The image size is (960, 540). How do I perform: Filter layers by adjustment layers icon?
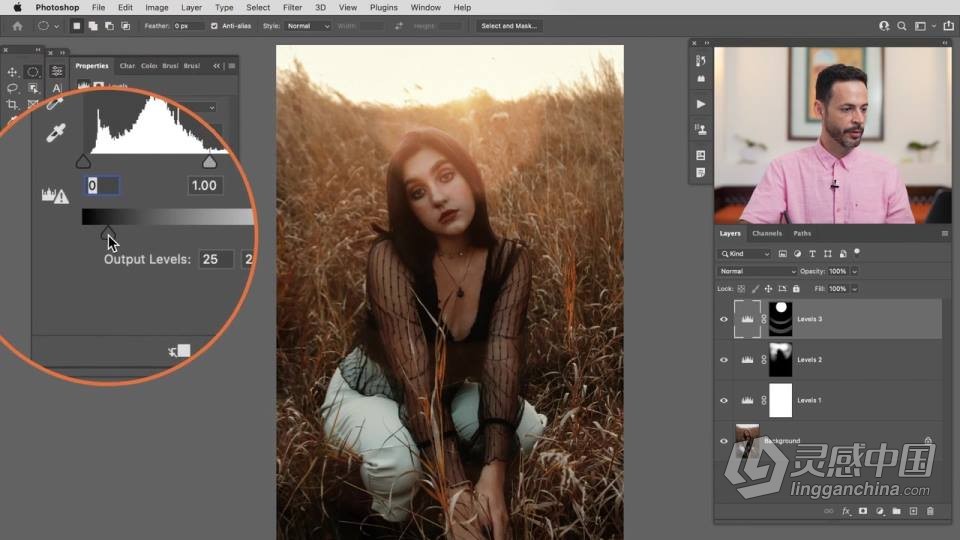(x=797, y=253)
